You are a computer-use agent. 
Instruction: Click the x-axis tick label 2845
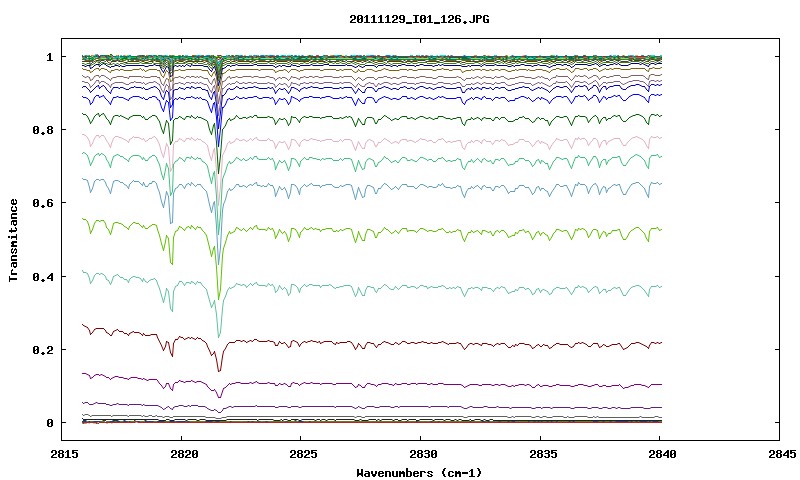click(x=780, y=454)
